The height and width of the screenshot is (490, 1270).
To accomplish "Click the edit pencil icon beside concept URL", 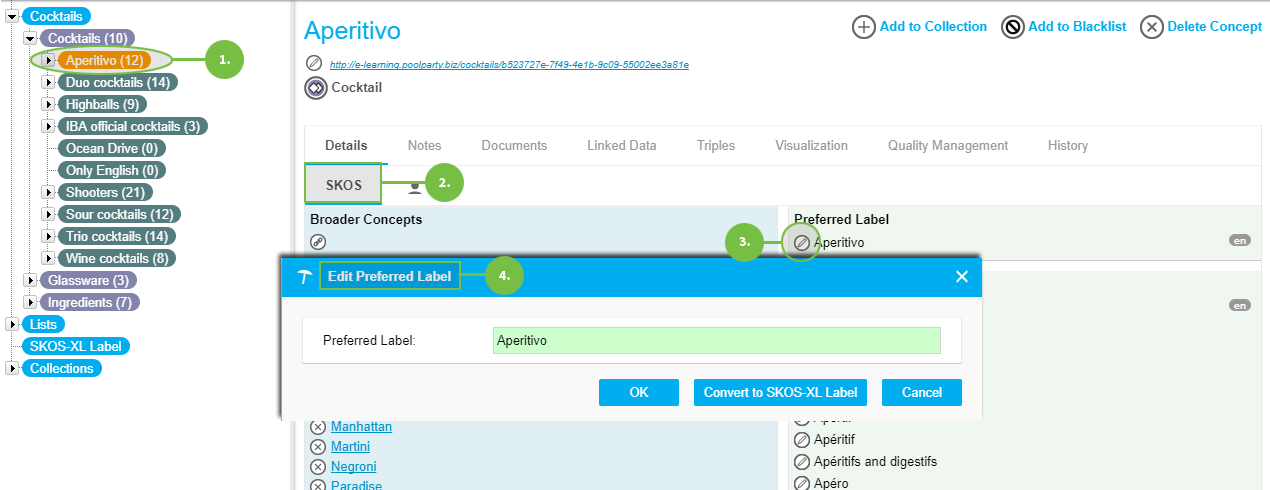I will coord(314,64).
